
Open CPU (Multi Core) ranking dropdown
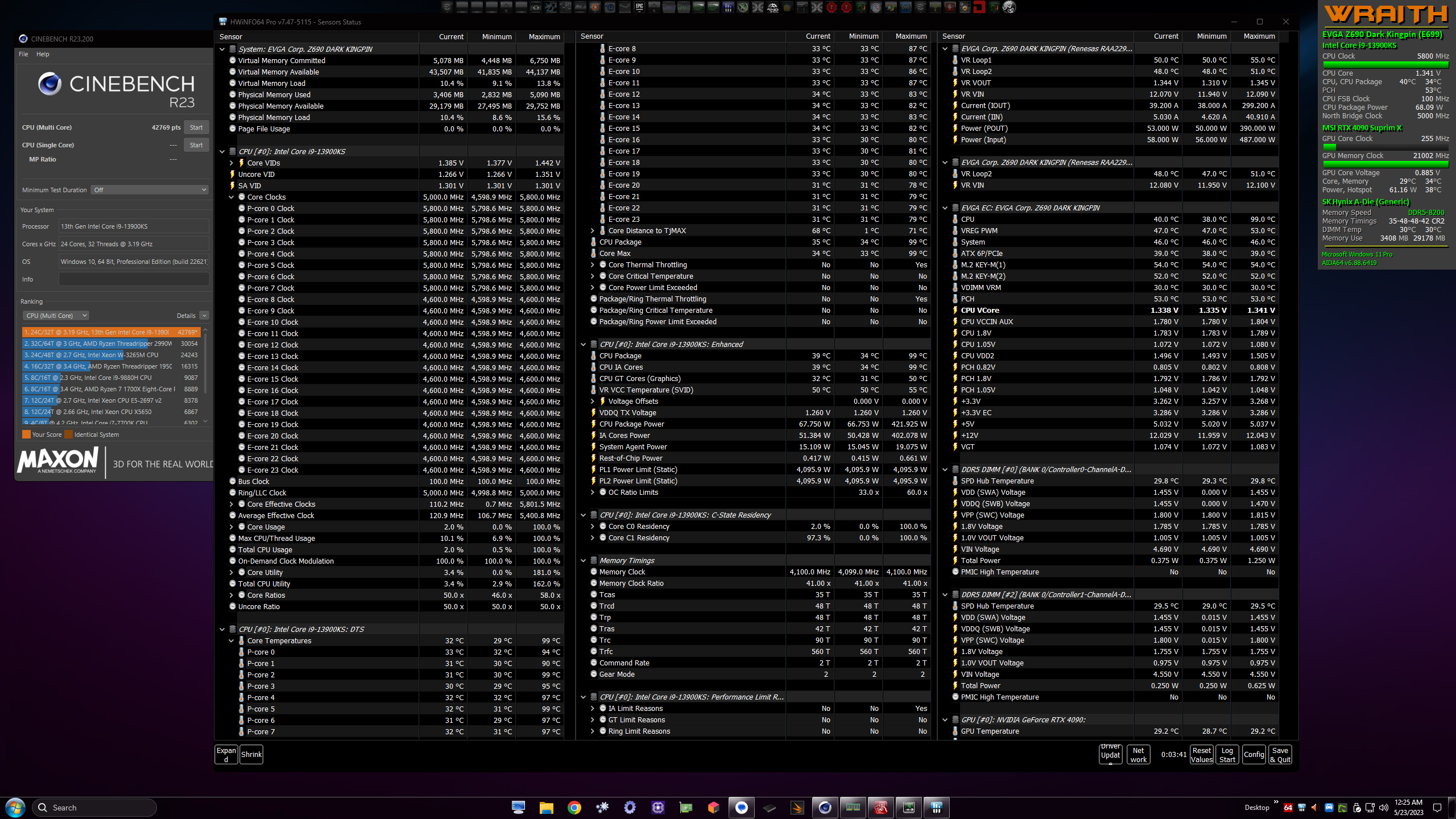[x=56, y=316]
